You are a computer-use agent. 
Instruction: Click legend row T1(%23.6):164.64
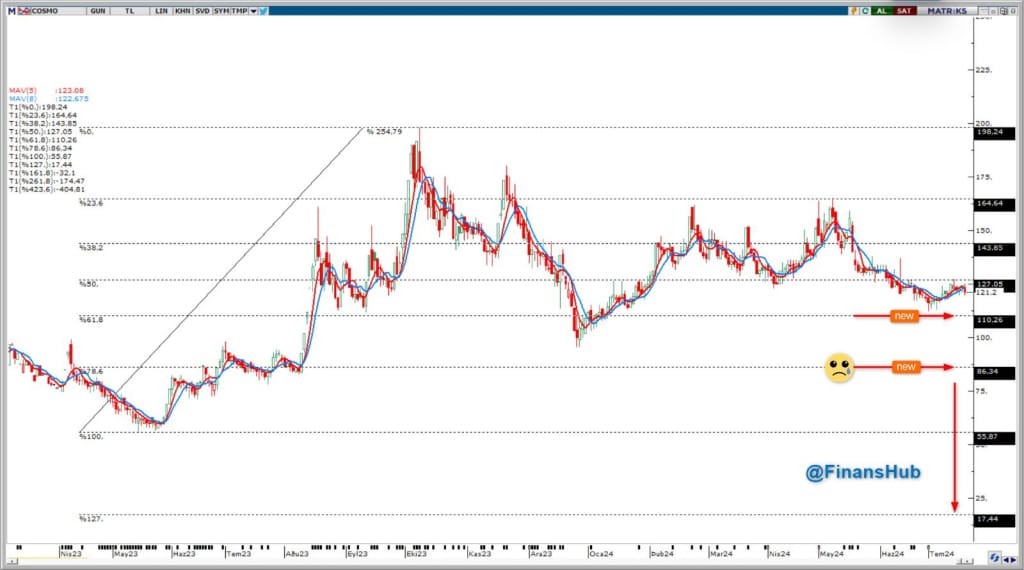pyautogui.click(x=43, y=115)
